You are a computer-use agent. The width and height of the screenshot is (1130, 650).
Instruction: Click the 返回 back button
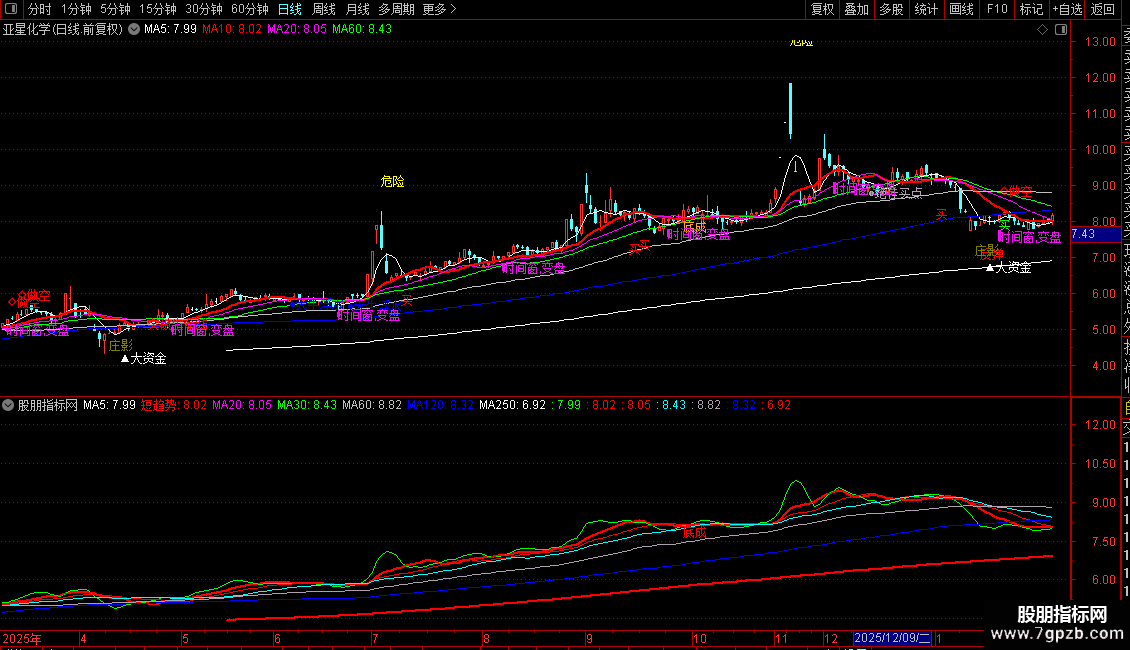pyautogui.click(x=1102, y=9)
